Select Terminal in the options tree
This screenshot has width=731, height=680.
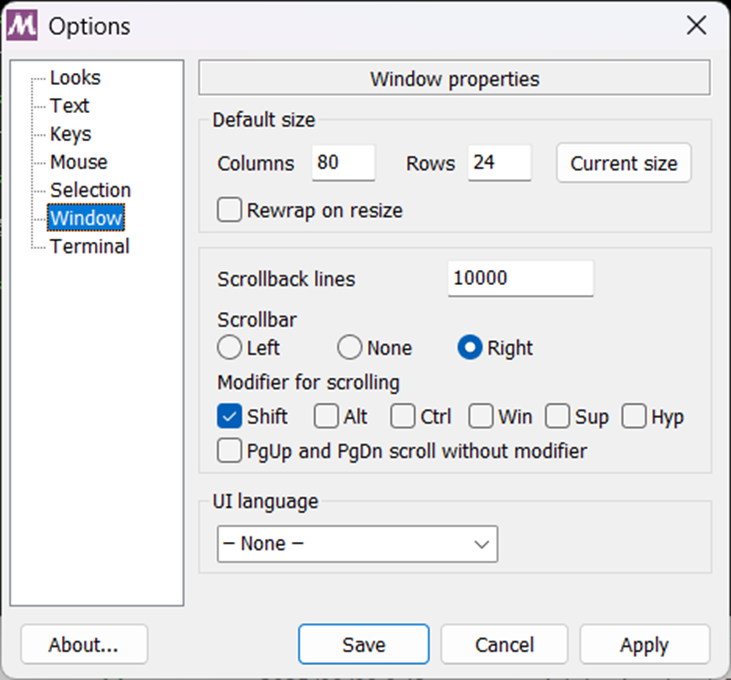(x=90, y=246)
